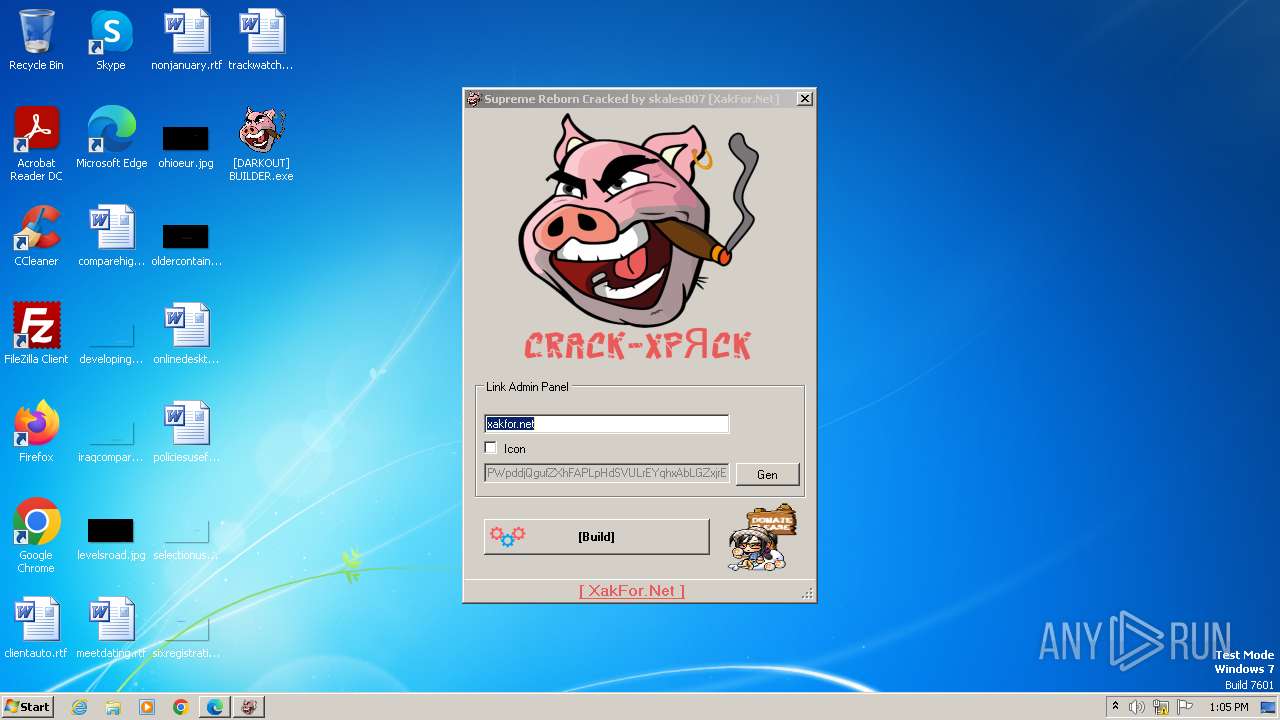Select the trackwatch document icon

pyautogui.click(x=261, y=40)
